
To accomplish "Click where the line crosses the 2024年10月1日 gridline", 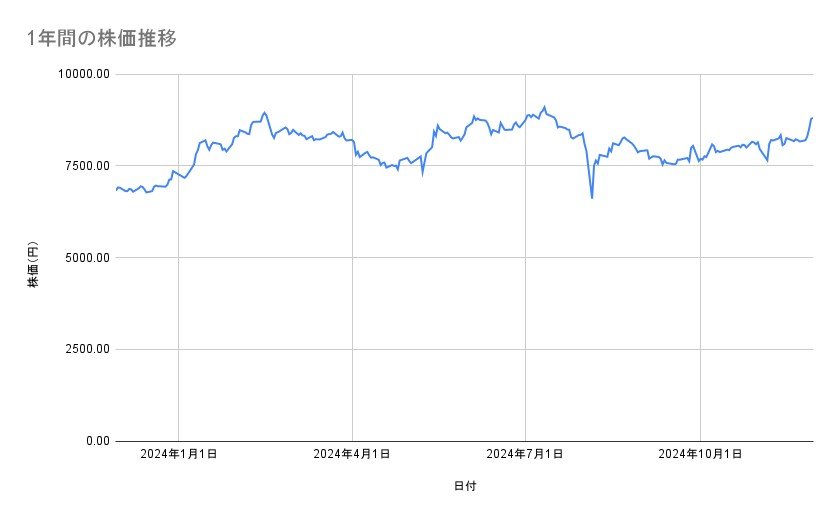I will (700, 159).
